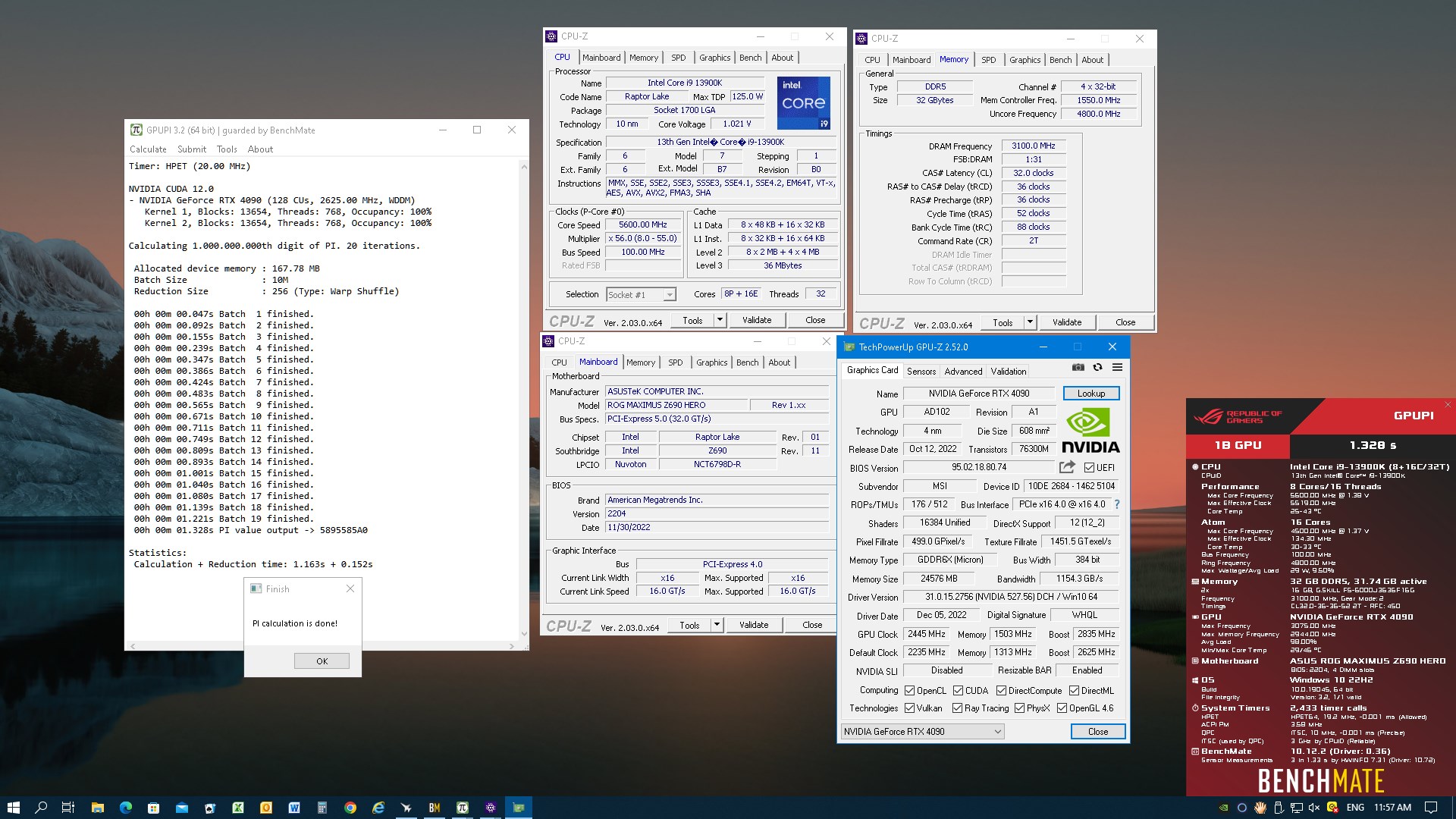Switch to BenchMate via its BM taskbar icon
The image size is (1456, 819).
[x=434, y=808]
